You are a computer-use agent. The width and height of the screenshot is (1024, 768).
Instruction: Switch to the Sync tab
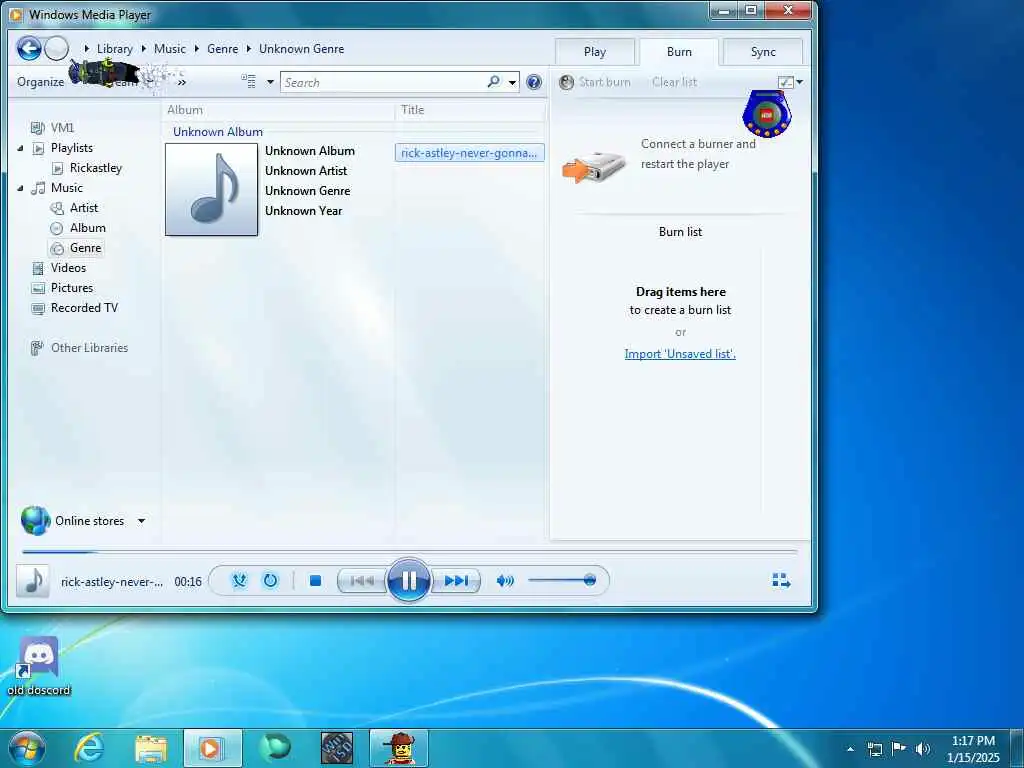coord(763,52)
